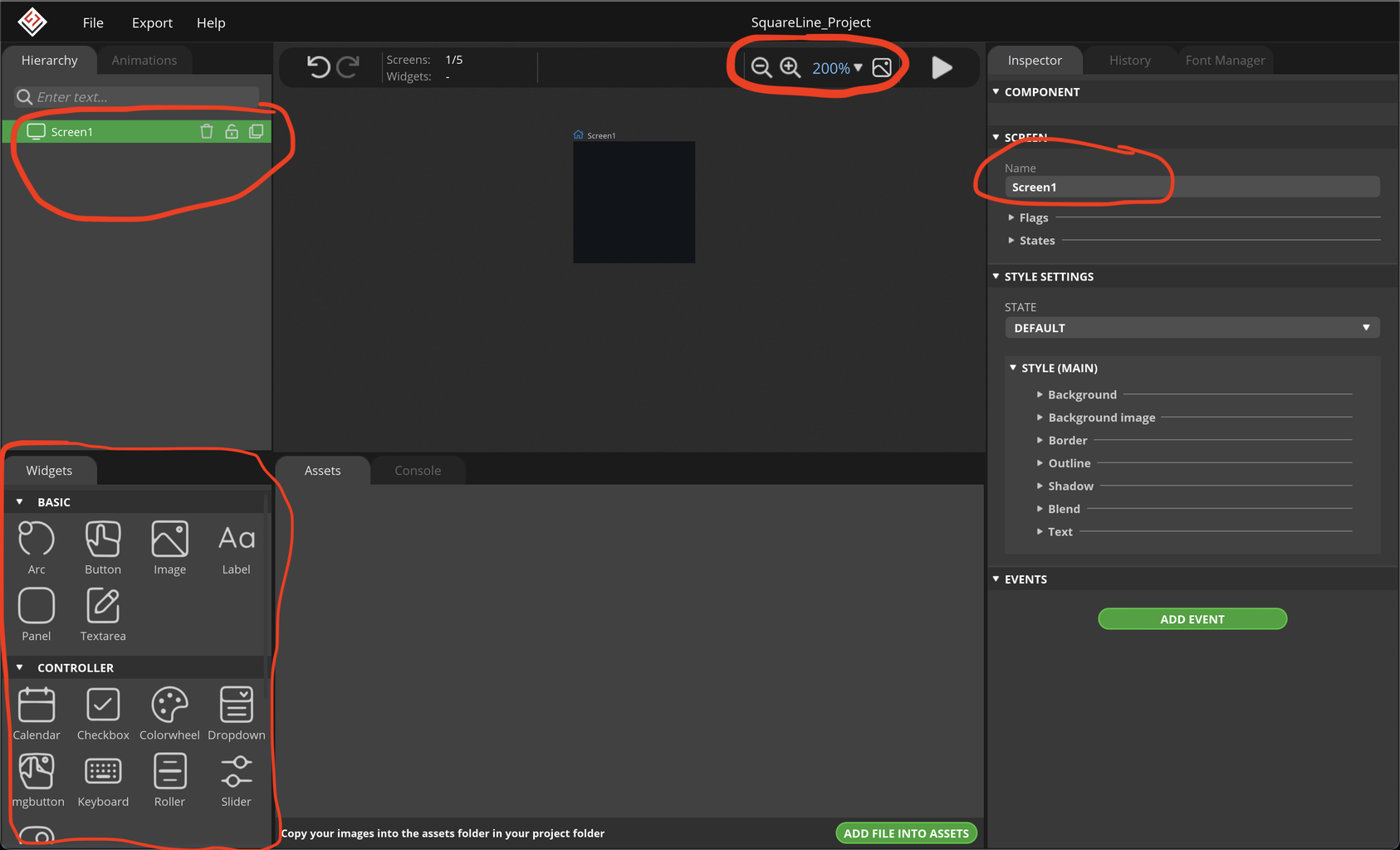Select the Panel widget
1400x850 pixels.
tap(37, 613)
